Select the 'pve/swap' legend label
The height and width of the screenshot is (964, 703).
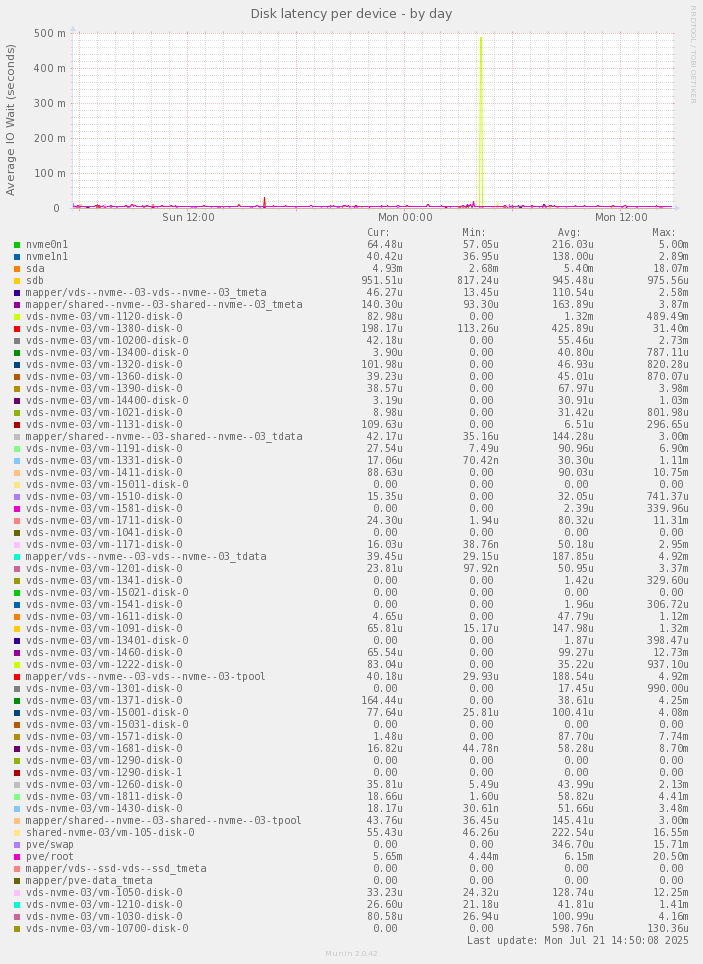tap(50, 845)
